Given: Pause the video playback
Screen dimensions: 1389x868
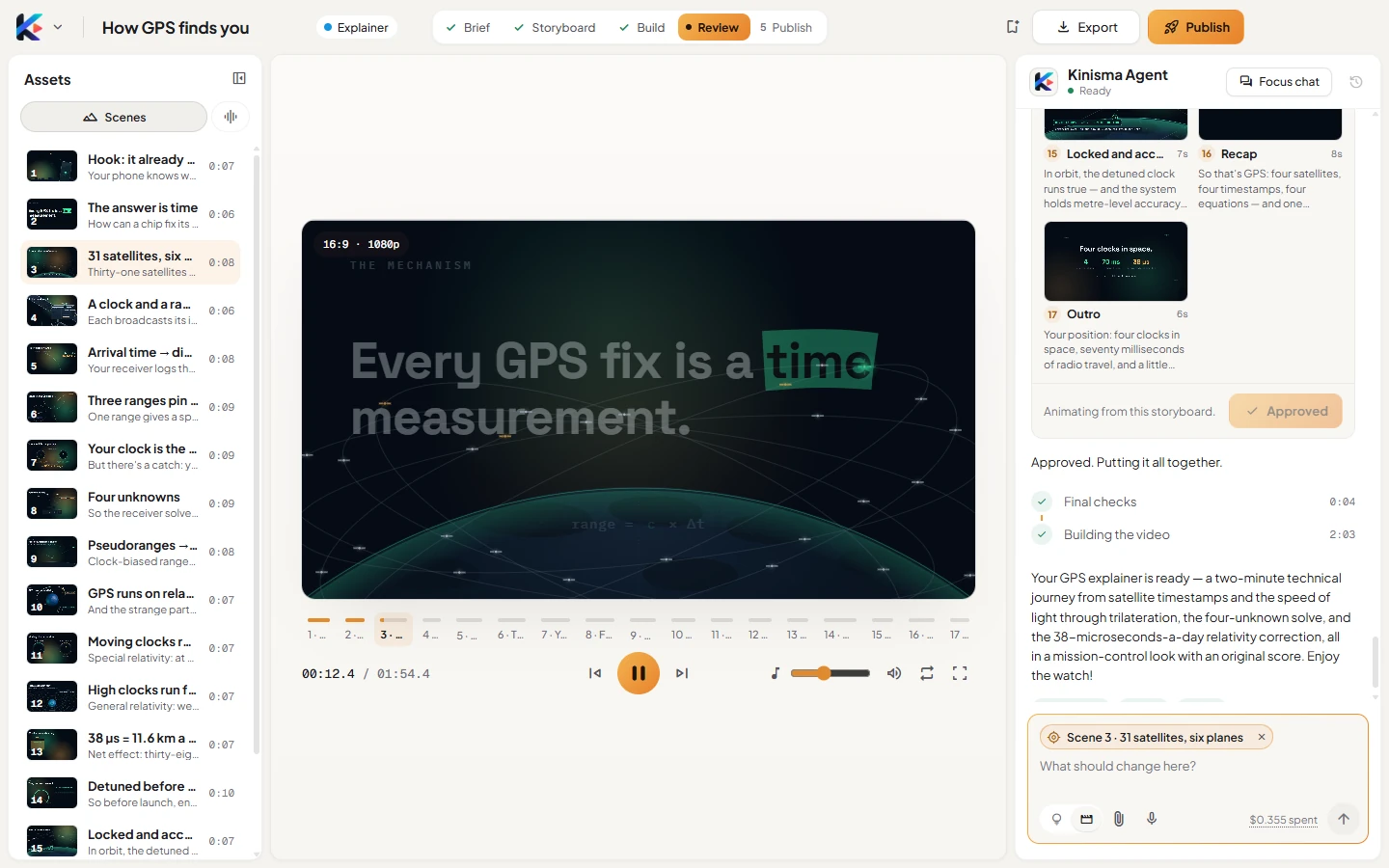Looking at the screenshot, I should pyautogui.click(x=639, y=673).
